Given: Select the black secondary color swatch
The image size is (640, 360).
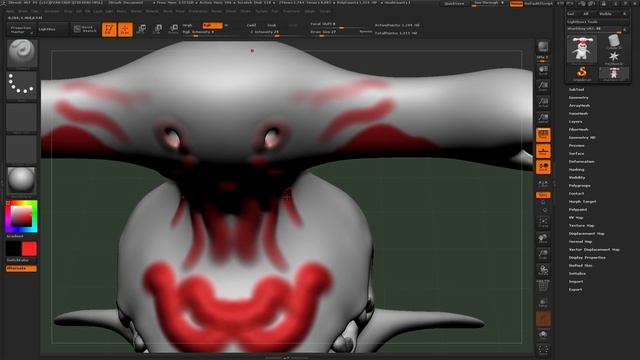Looking at the screenshot, I should [13, 249].
